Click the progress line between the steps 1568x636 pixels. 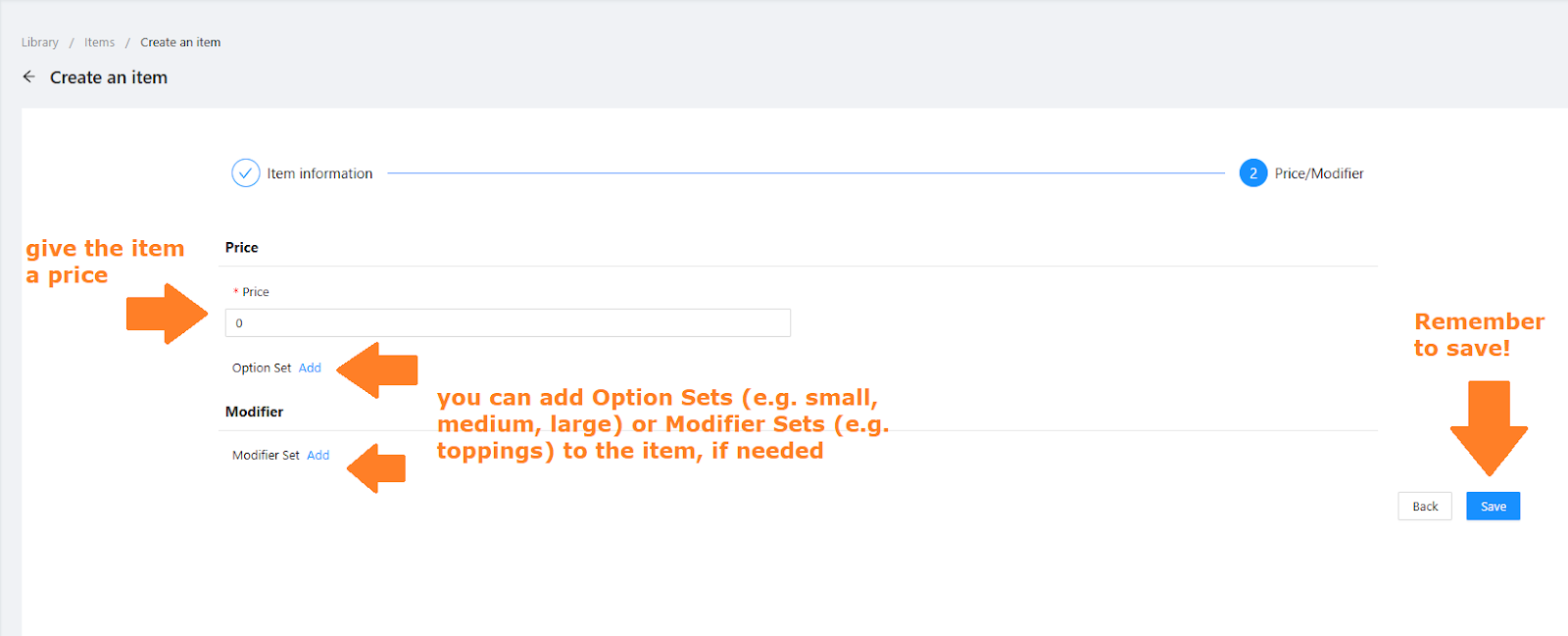tap(806, 173)
